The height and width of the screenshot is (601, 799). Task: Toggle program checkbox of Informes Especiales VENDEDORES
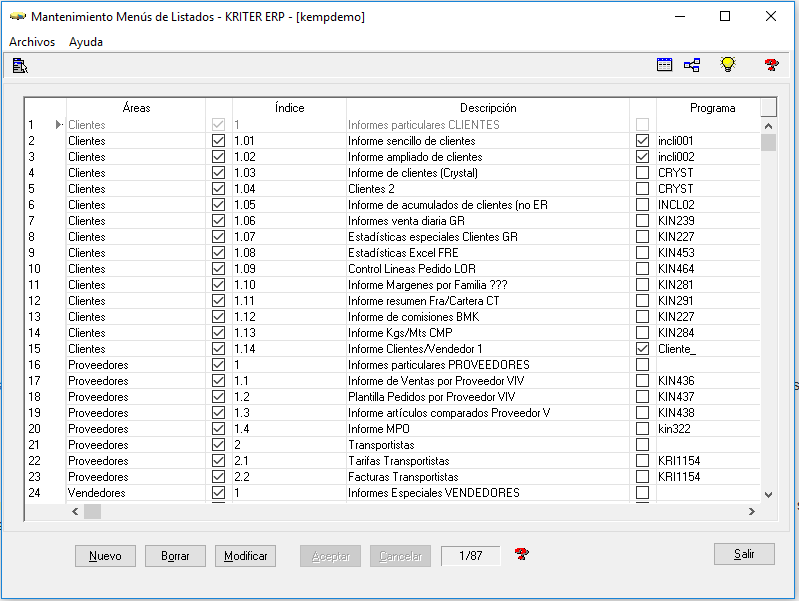click(x=643, y=492)
